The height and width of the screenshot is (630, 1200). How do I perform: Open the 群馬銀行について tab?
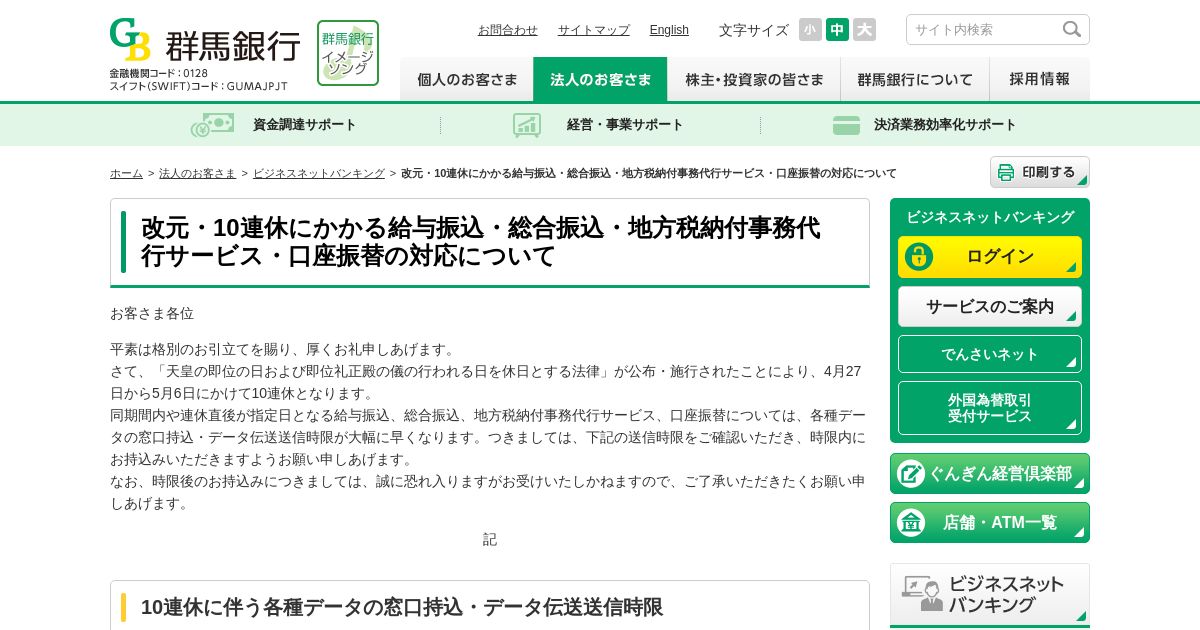tap(915, 79)
